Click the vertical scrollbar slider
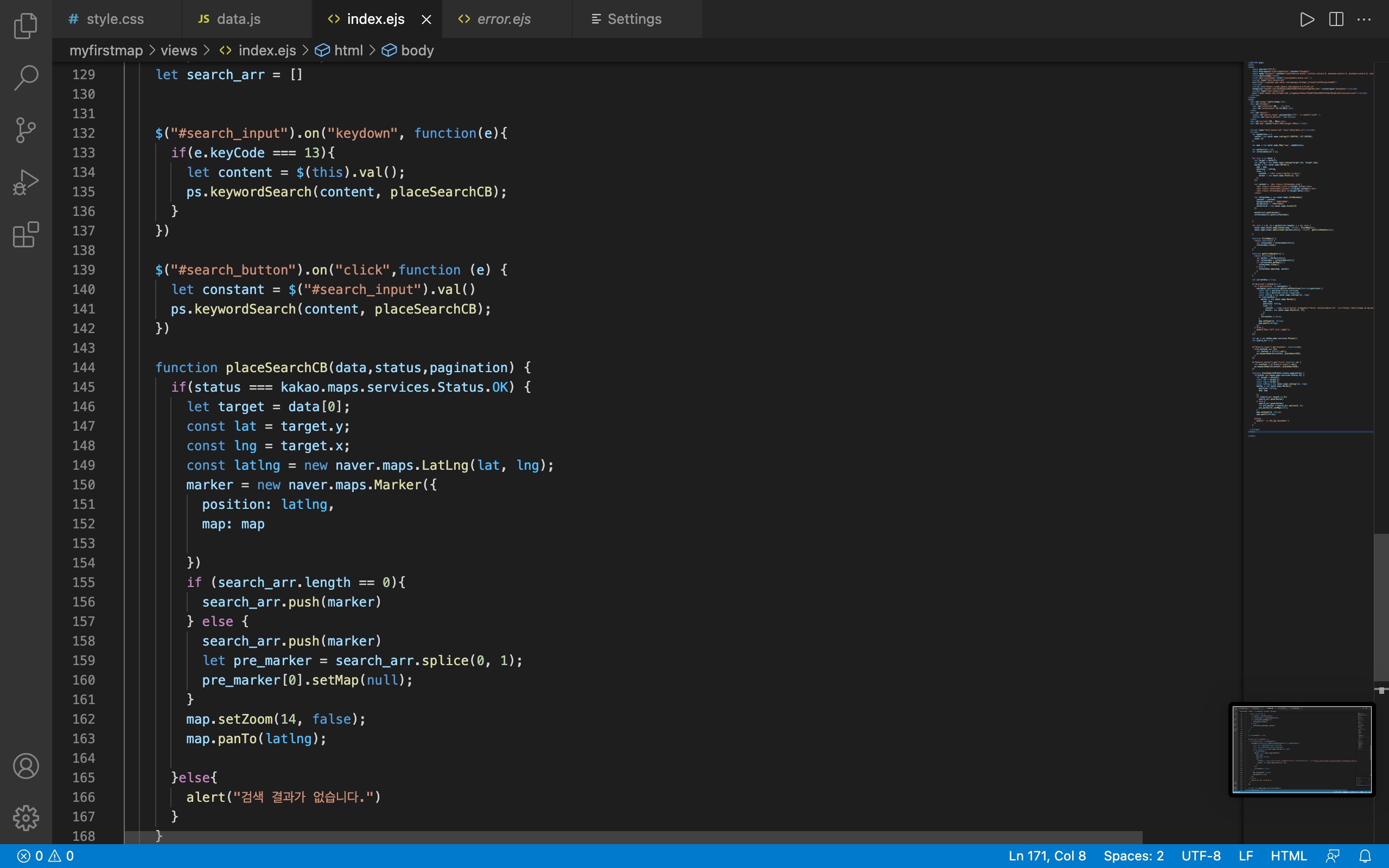 [1381, 607]
